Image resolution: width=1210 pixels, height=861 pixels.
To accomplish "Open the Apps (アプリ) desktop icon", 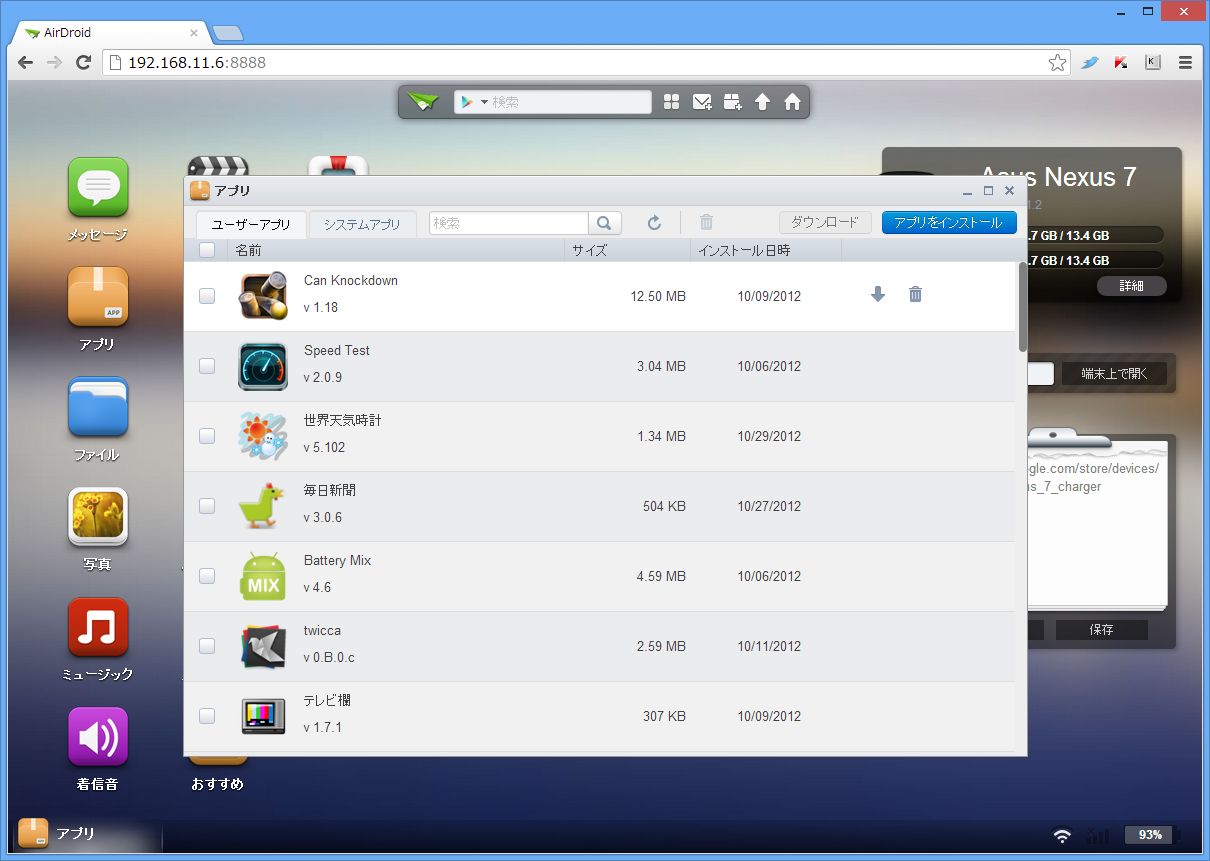I will coord(98,297).
